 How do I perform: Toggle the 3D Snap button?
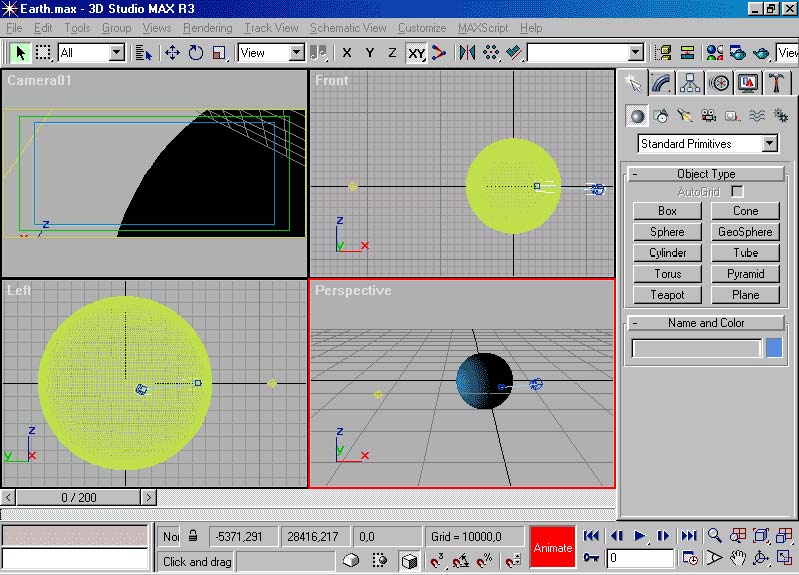(436, 561)
